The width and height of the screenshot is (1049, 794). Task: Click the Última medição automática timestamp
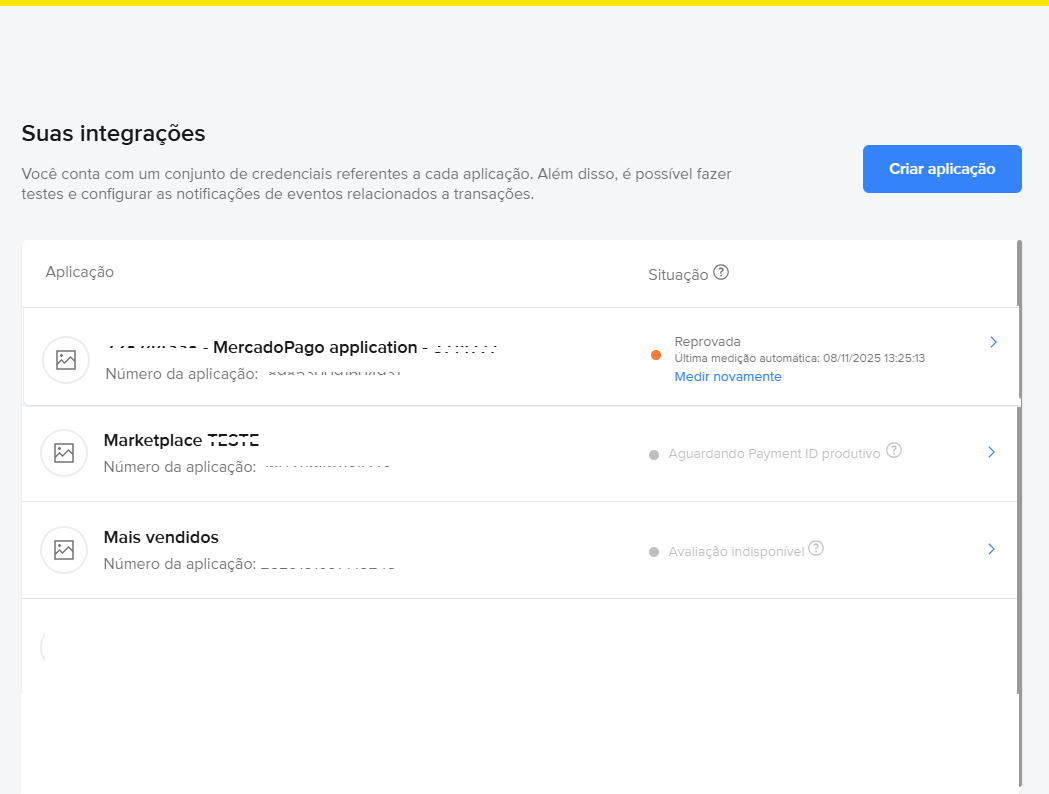(799, 358)
